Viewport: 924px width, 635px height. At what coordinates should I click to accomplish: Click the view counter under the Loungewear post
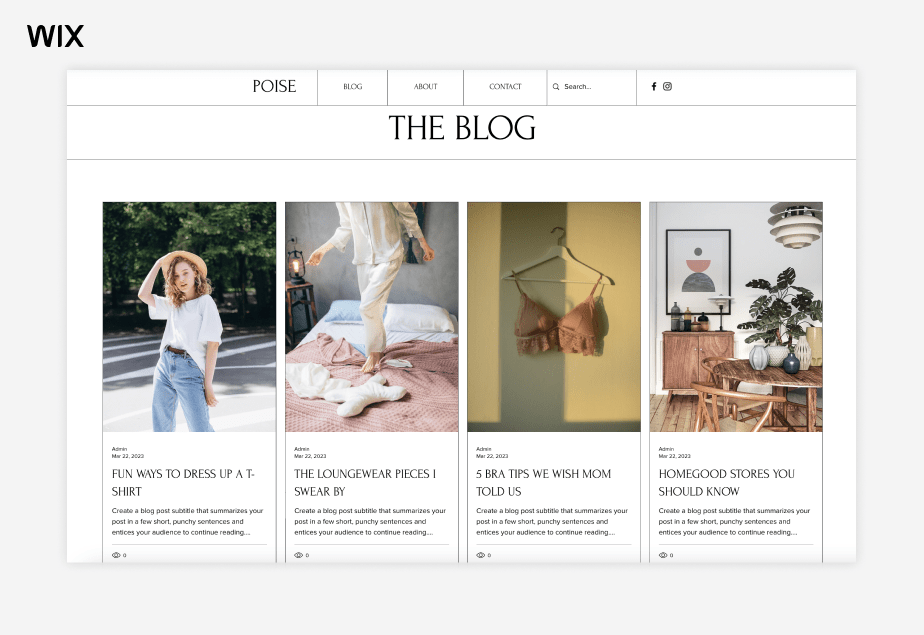[x=297, y=554]
